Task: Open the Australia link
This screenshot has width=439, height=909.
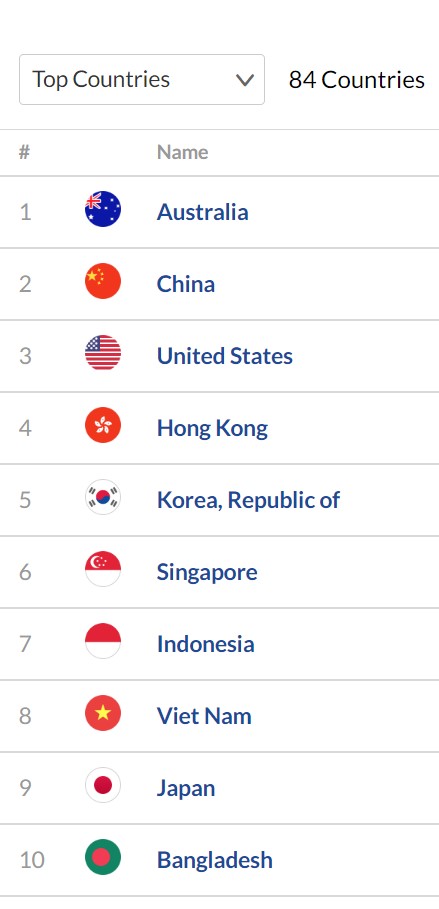Action: click(x=202, y=212)
